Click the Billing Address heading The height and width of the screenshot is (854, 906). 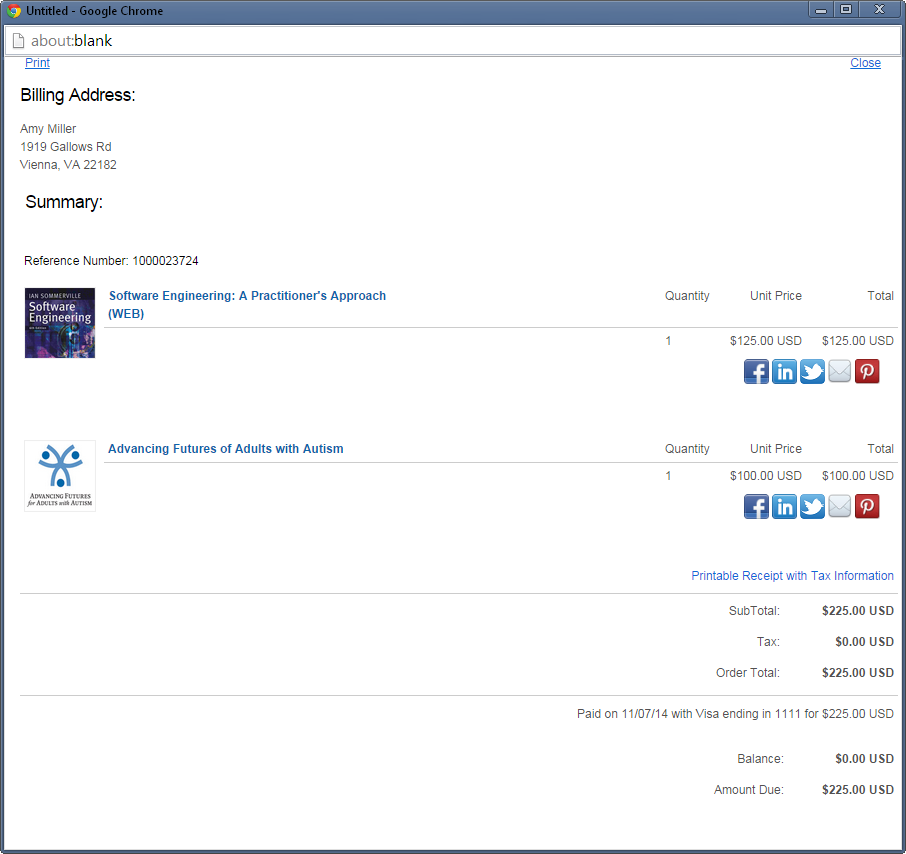(x=77, y=95)
